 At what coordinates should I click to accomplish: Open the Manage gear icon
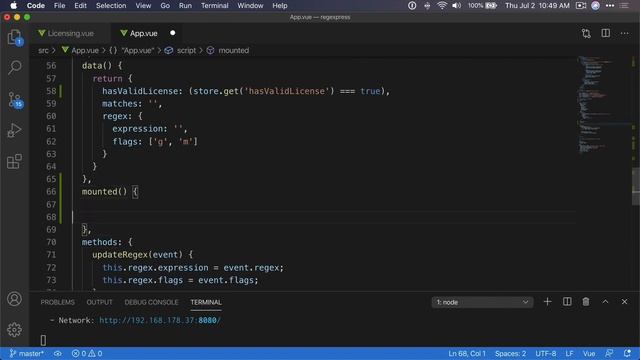click(x=15, y=329)
